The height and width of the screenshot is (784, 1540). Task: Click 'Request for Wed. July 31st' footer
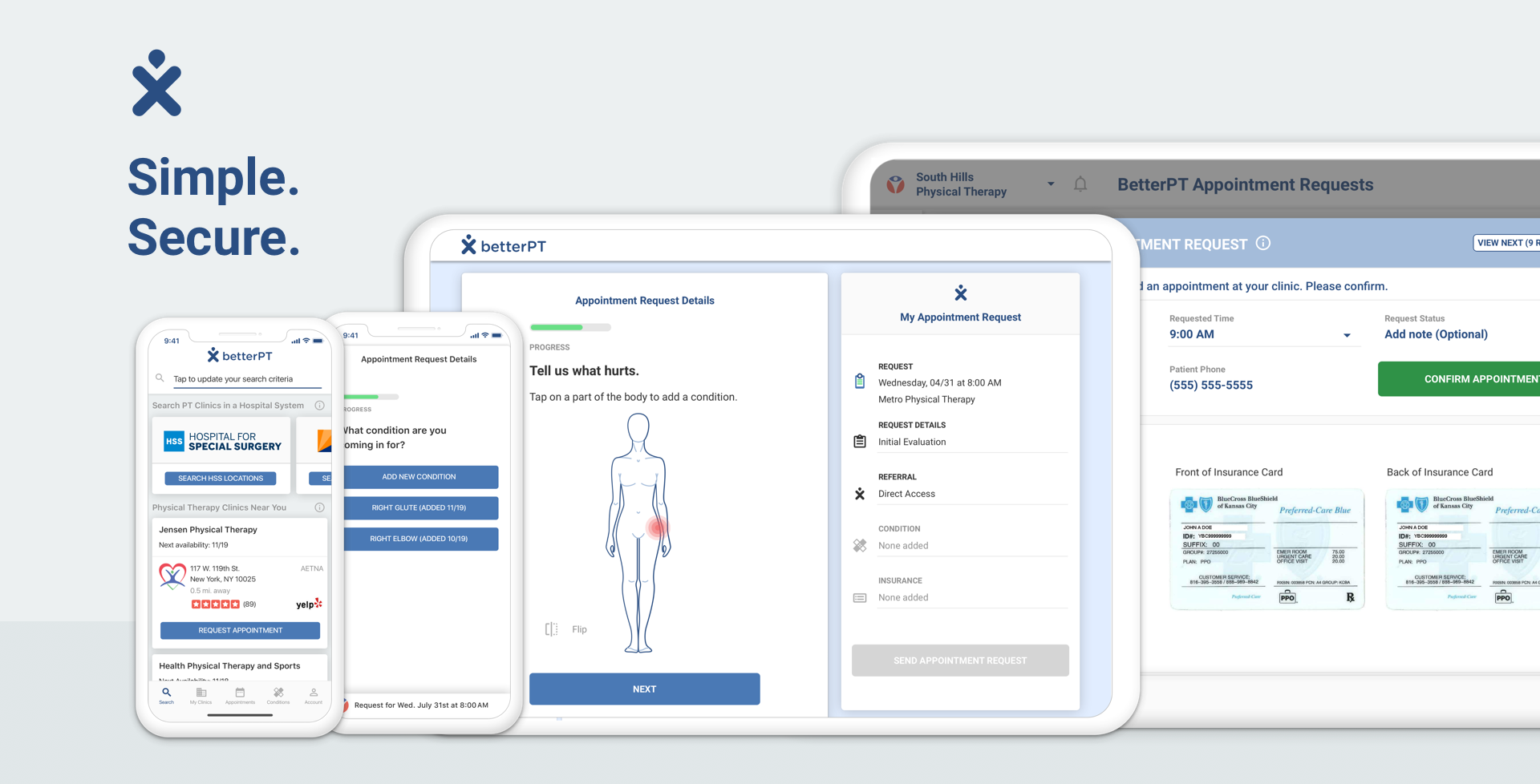pyautogui.click(x=421, y=705)
